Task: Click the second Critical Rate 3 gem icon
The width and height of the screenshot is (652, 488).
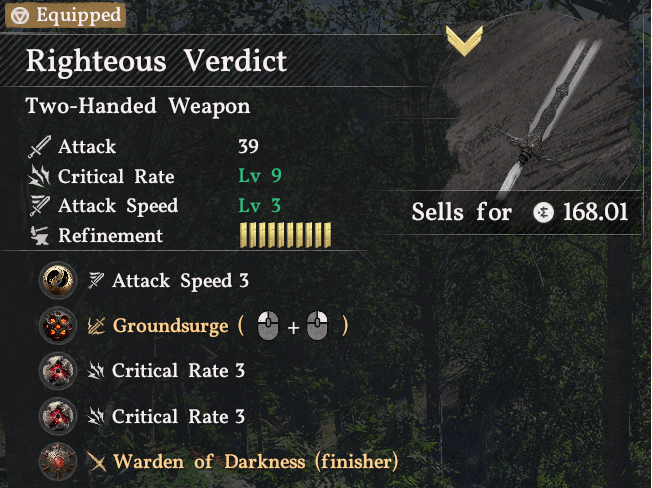Action: [x=58, y=416]
